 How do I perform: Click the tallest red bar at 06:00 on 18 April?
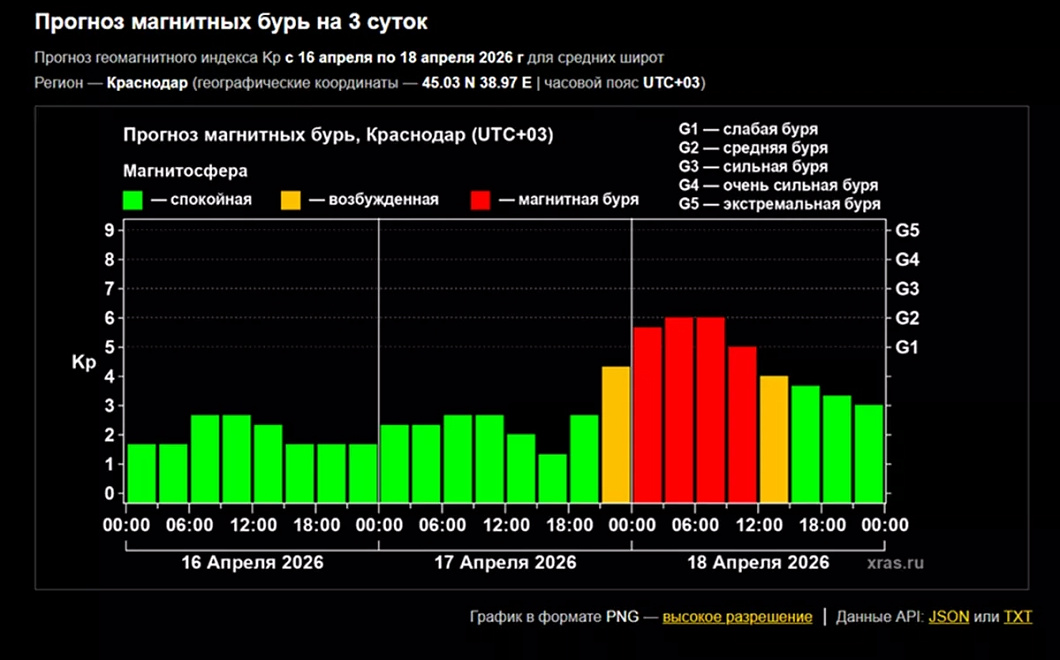(710, 410)
